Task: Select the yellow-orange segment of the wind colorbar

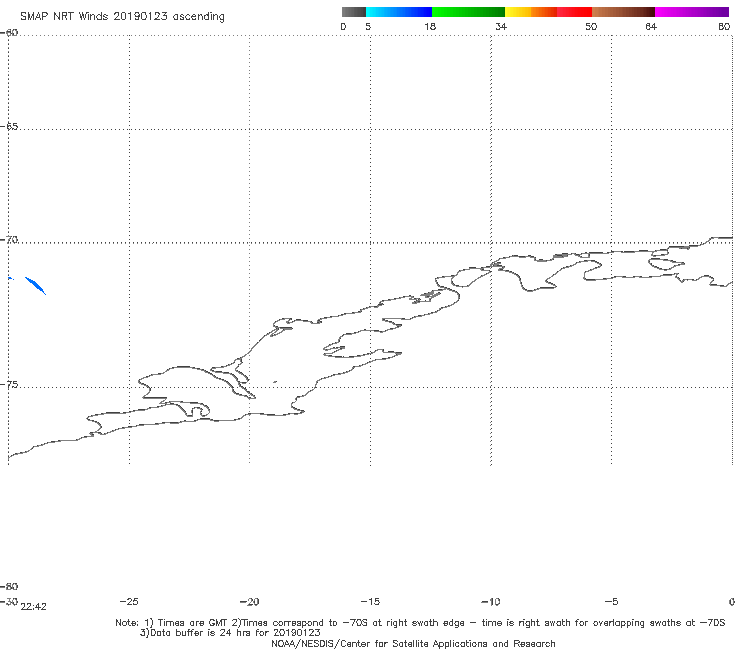Action: pos(530,12)
